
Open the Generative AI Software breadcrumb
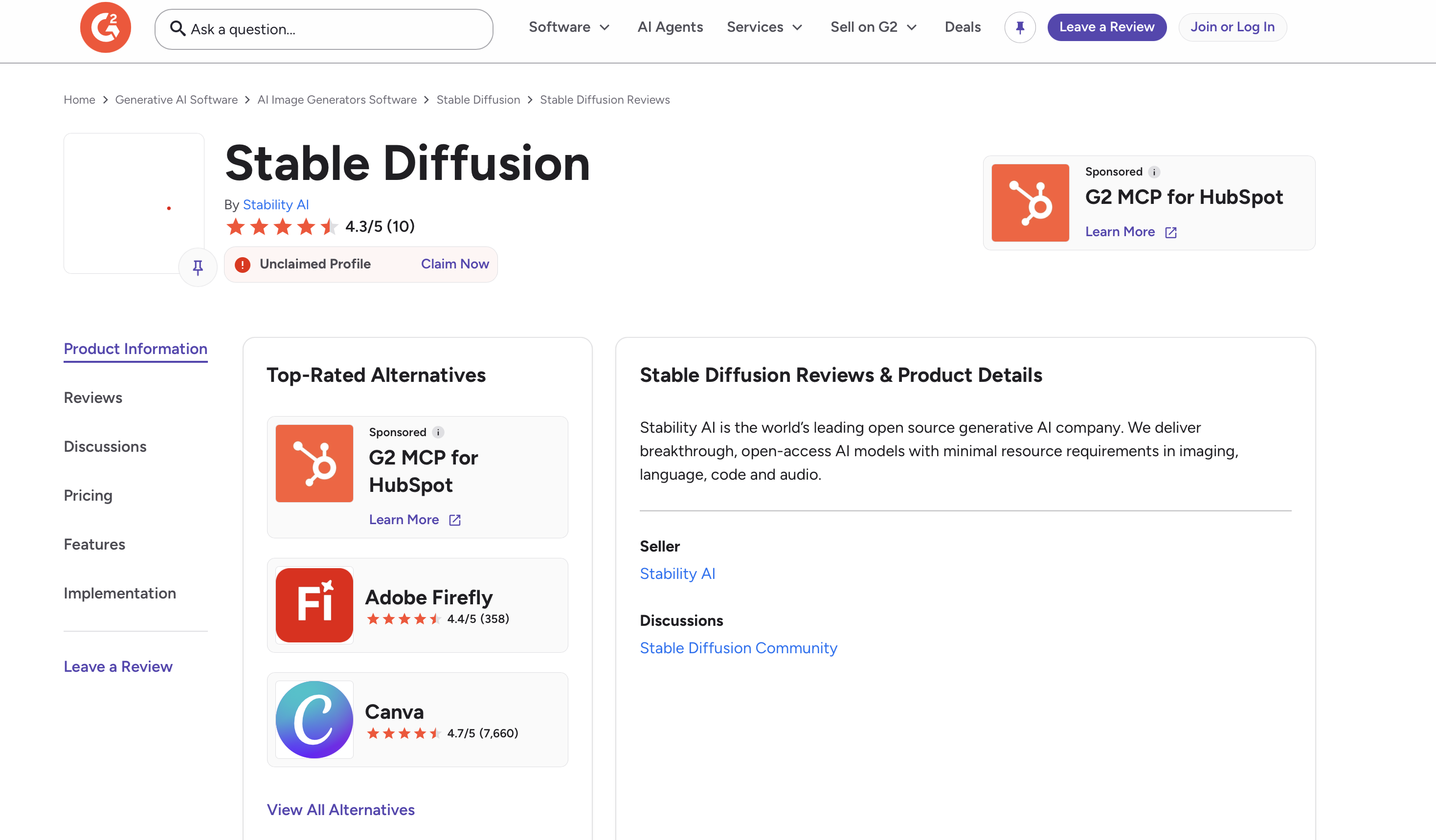(x=176, y=100)
